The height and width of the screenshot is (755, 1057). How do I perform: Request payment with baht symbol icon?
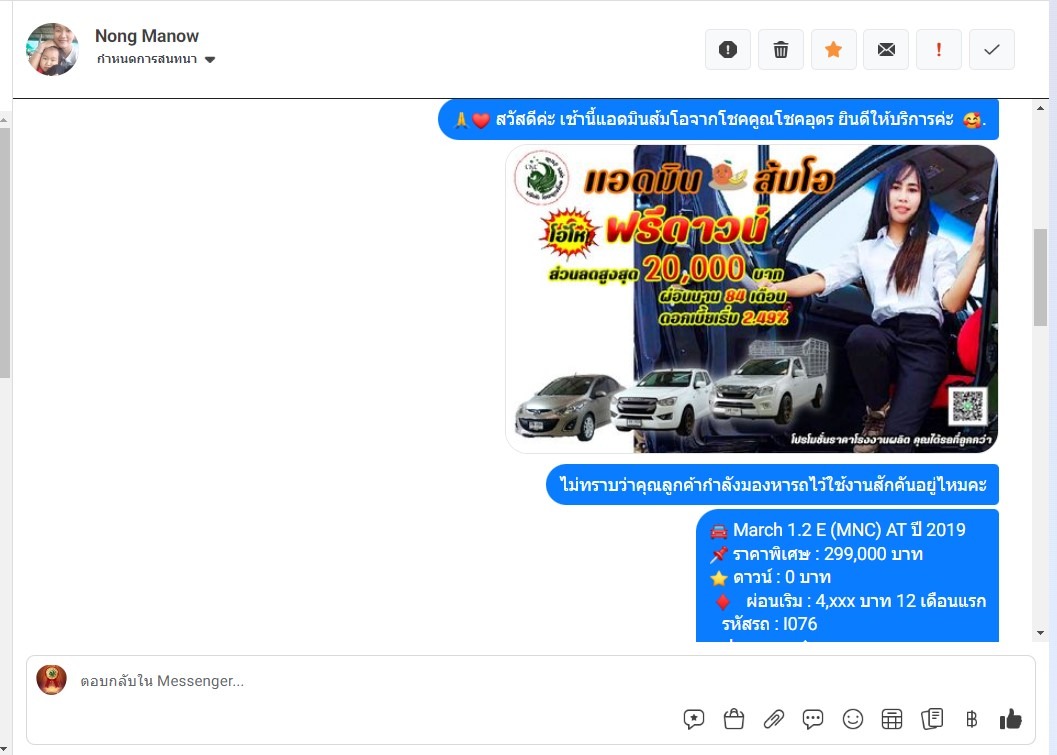(971, 719)
